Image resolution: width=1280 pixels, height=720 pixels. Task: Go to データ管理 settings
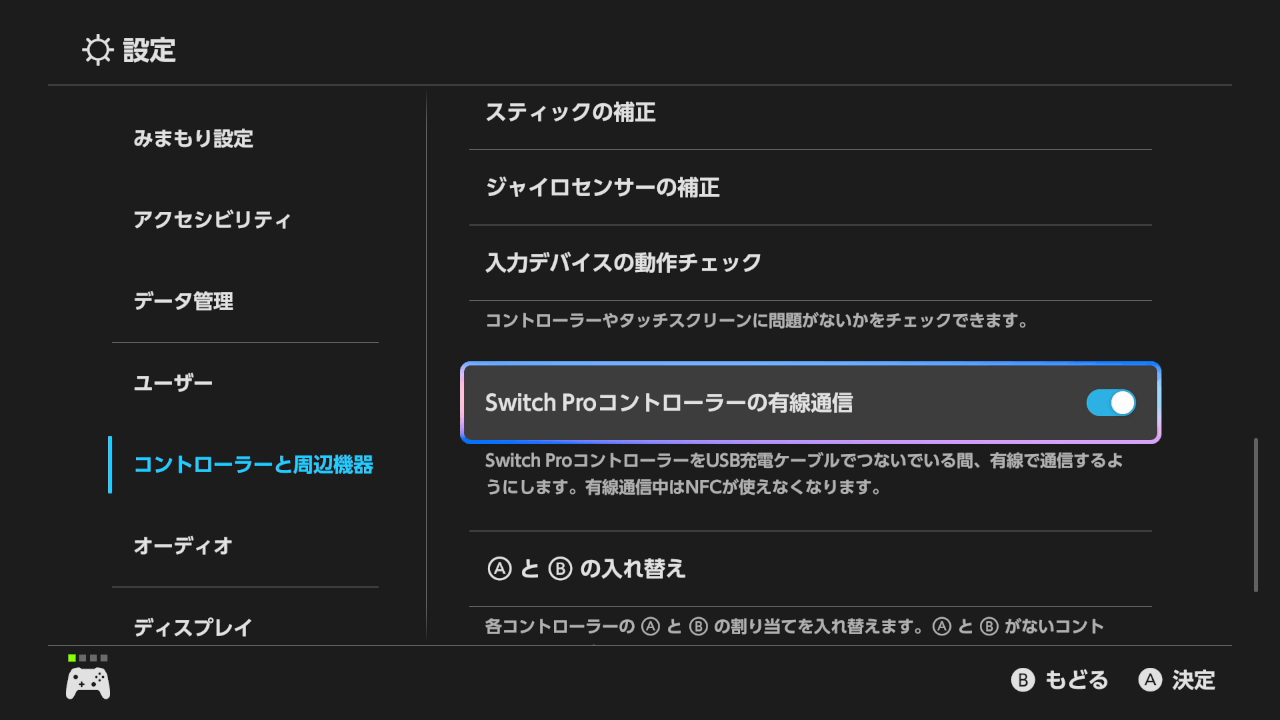pyautogui.click(x=183, y=301)
